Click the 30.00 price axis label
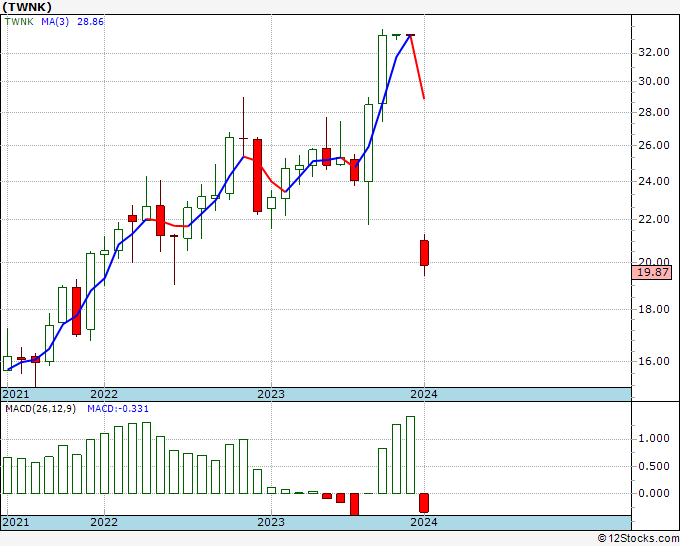The width and height of the screenshot is (680, 546). (654, 81)
